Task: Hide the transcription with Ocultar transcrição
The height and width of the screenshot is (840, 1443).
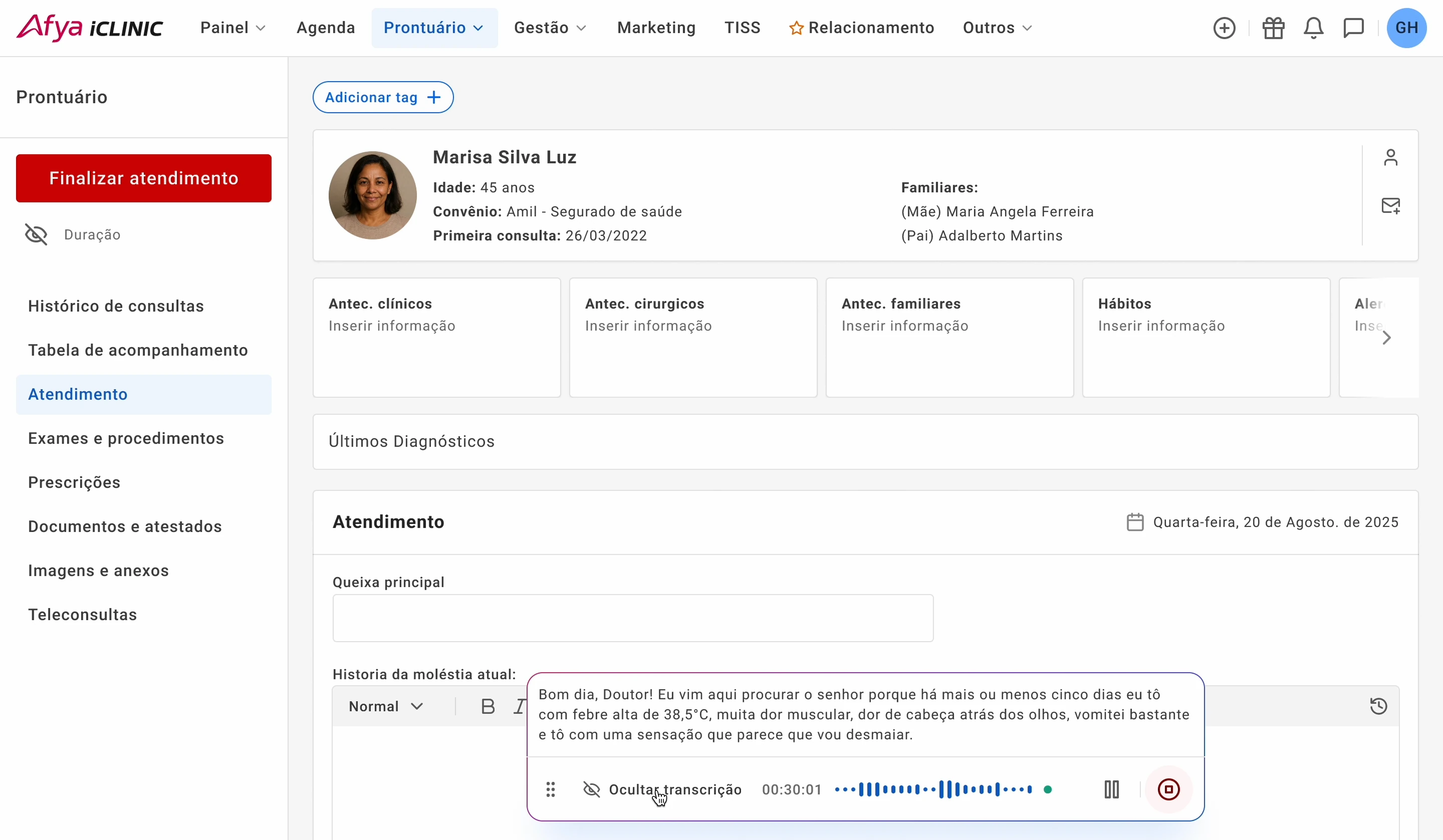Action: click(x=662, y=789)
